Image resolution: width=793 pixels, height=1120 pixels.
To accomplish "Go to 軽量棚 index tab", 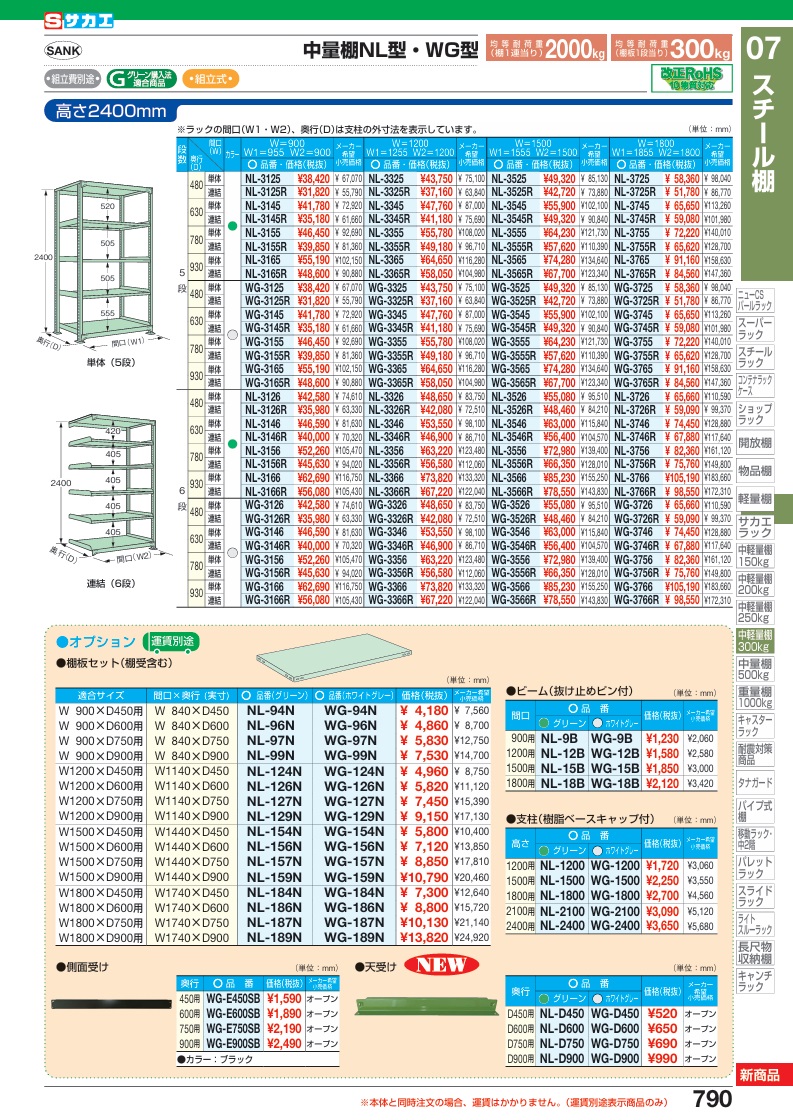I will pyautogui.click(x=754, y=499).
